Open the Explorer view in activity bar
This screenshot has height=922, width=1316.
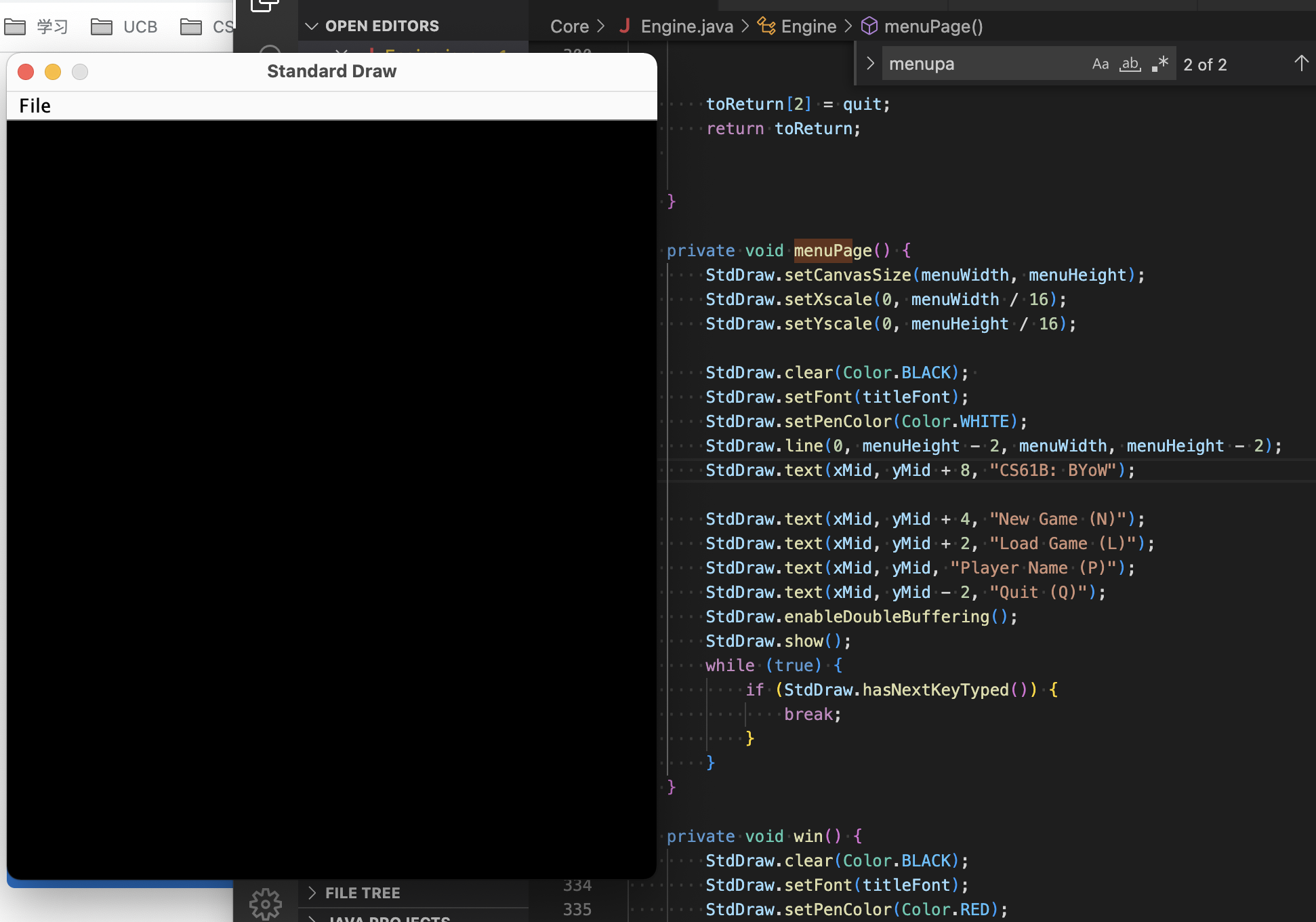(x=264, y=5)
